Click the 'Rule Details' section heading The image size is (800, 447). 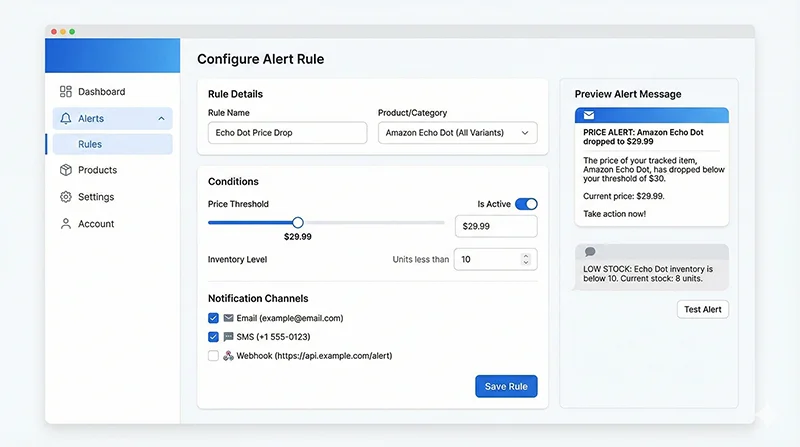click(235, 94)
